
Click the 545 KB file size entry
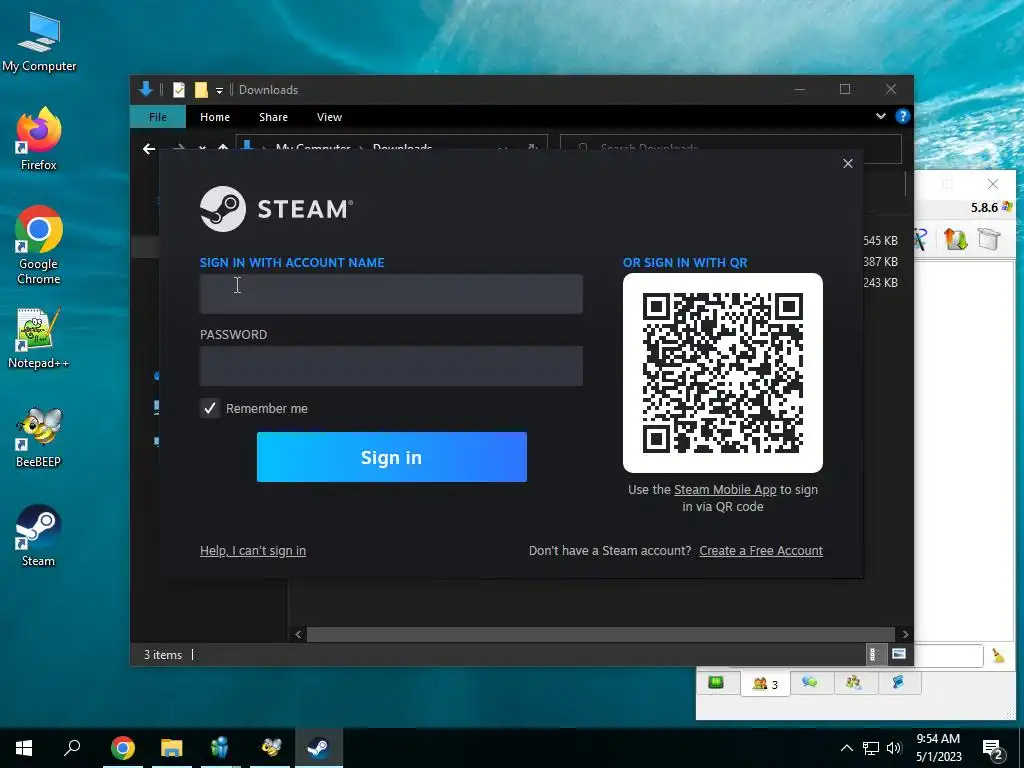coord(880,240)
